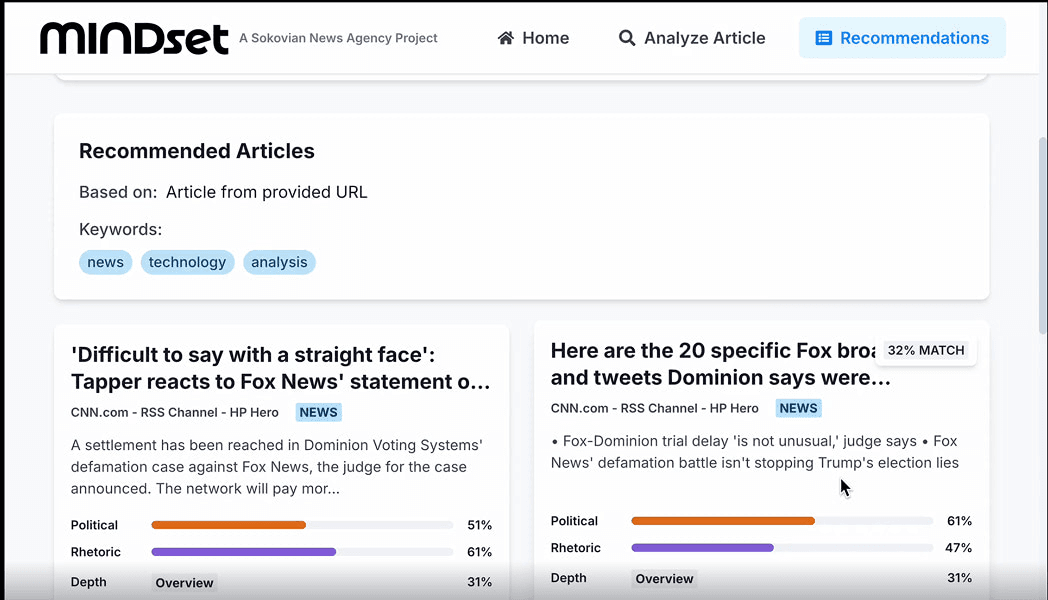The height and width of the screenshot is (600, 1048).
Task: Click the orange Political bar at 51%
Action: (x=228, y=525)
